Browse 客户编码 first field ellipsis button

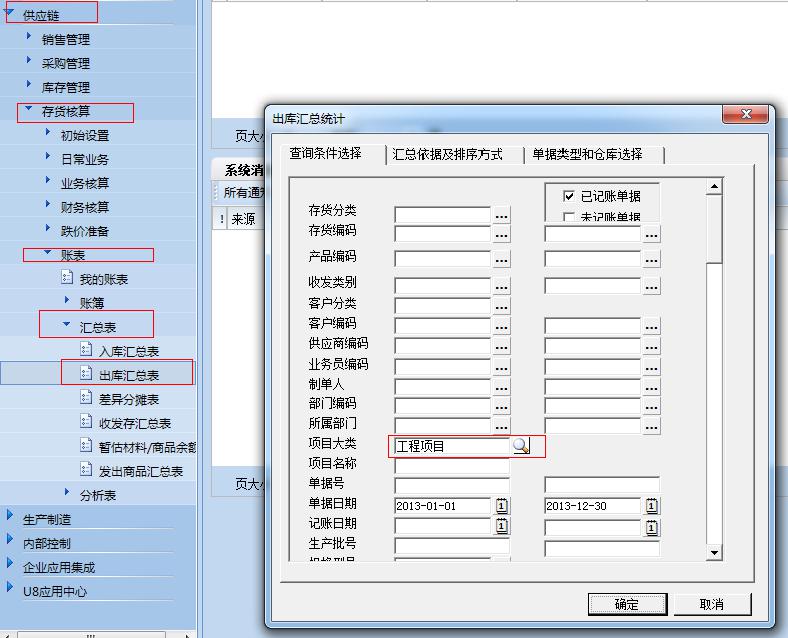[502, 327]
